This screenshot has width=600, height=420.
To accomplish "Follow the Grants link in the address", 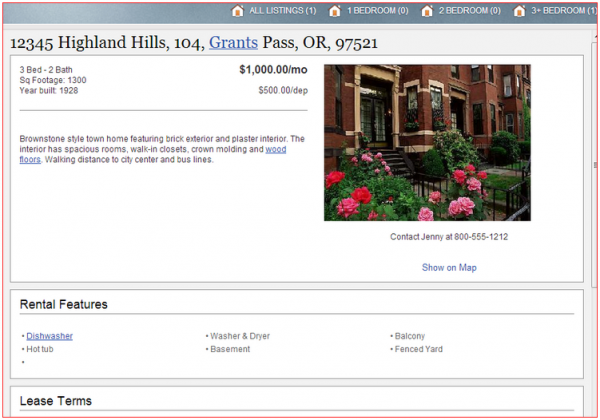I will point(233,43).
